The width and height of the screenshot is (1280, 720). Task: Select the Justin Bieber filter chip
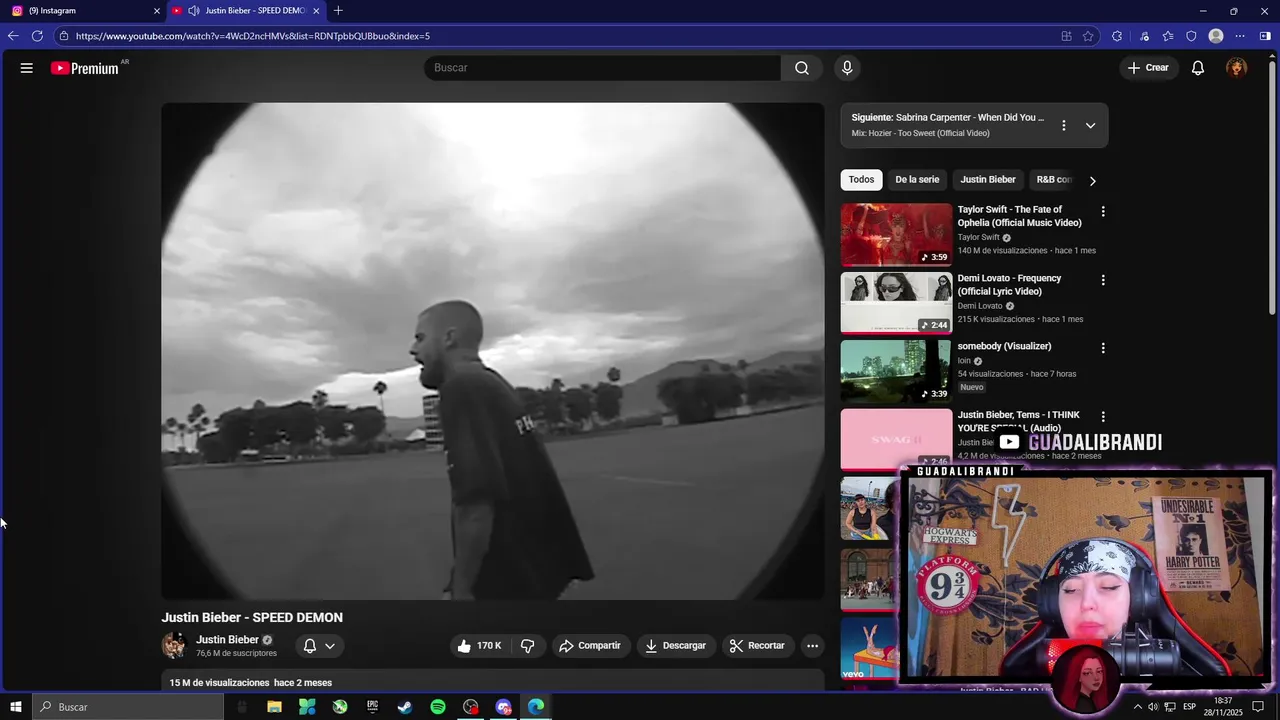(988, 180)
